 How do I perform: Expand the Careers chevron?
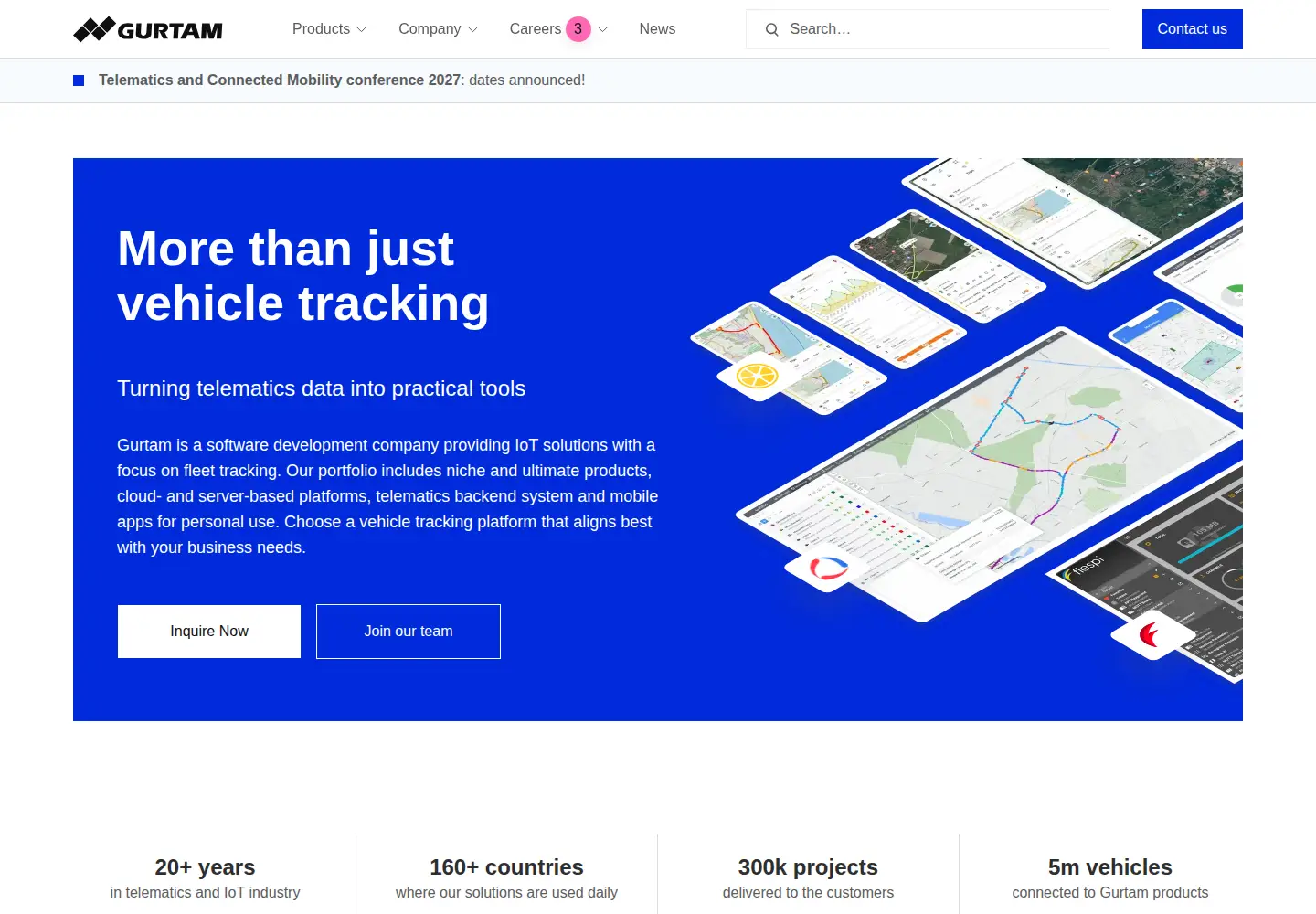(x=602, y=30)
